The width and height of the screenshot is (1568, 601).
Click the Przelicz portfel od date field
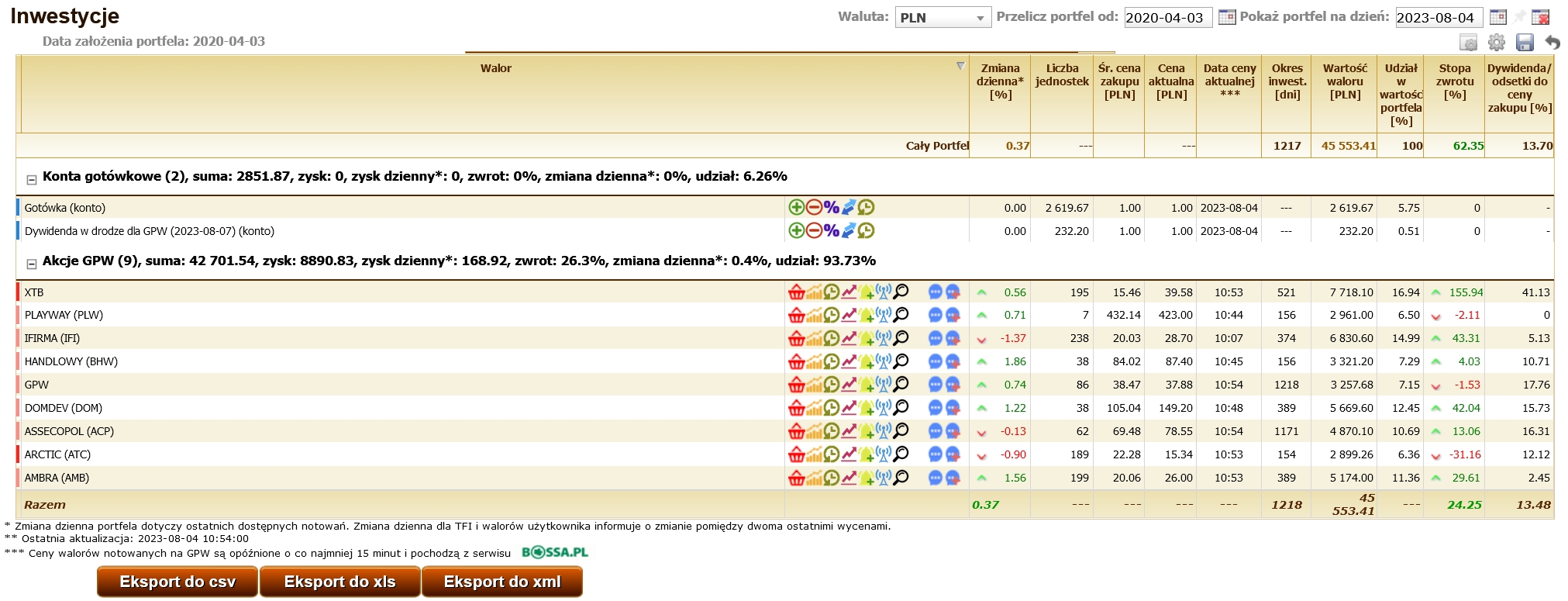pyautogui.click(x=1169, y=17)
